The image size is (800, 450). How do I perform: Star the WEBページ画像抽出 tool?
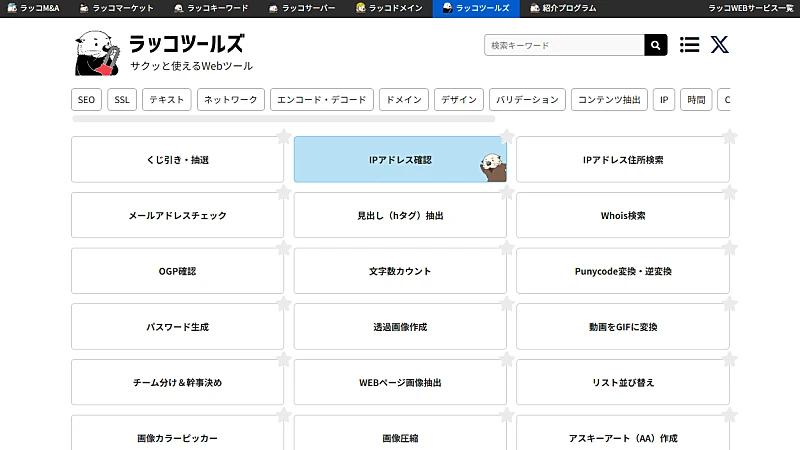(x=507, y=359)
